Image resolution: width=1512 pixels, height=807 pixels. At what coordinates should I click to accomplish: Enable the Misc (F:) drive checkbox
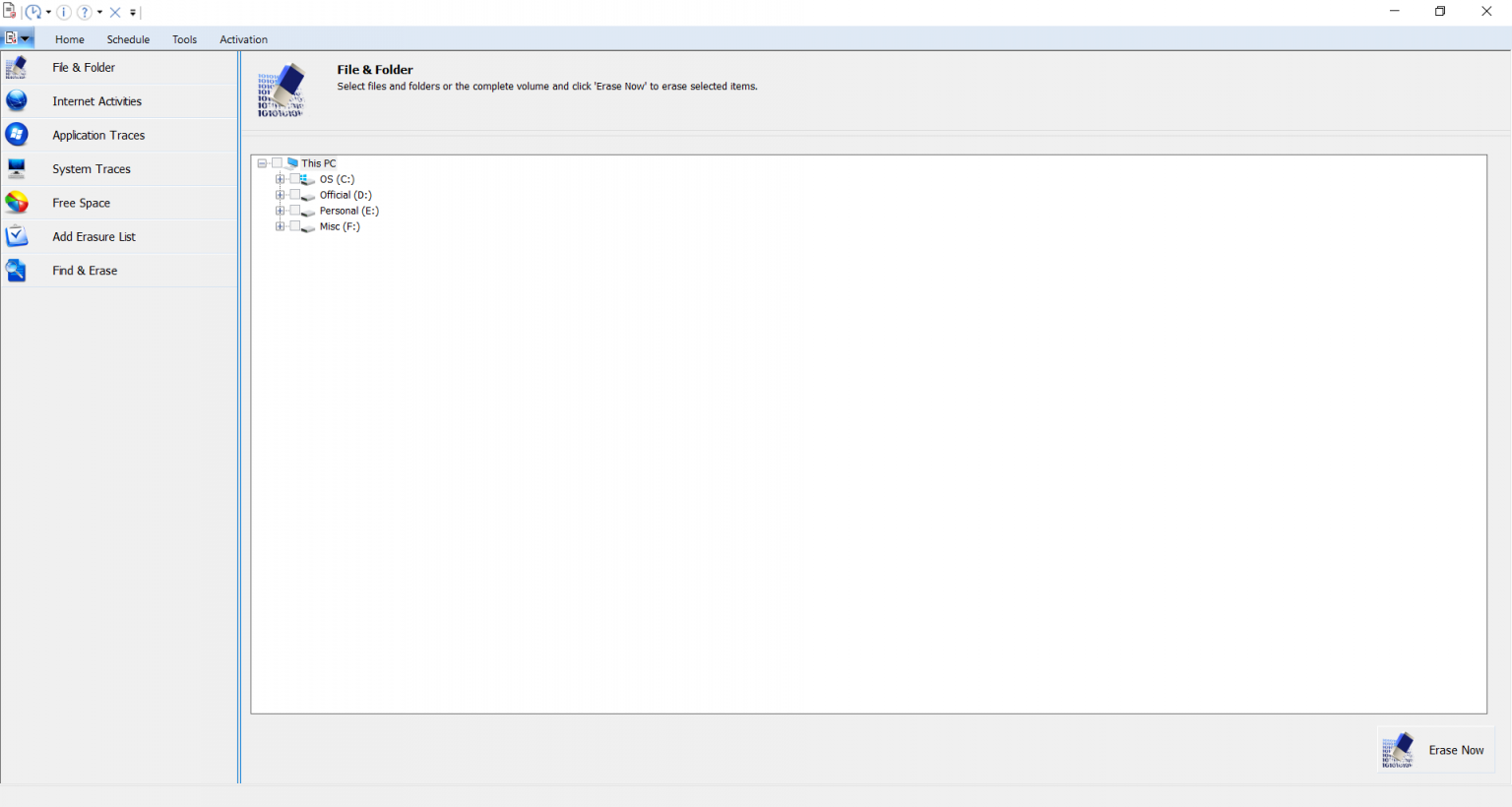tap(294, 226)
